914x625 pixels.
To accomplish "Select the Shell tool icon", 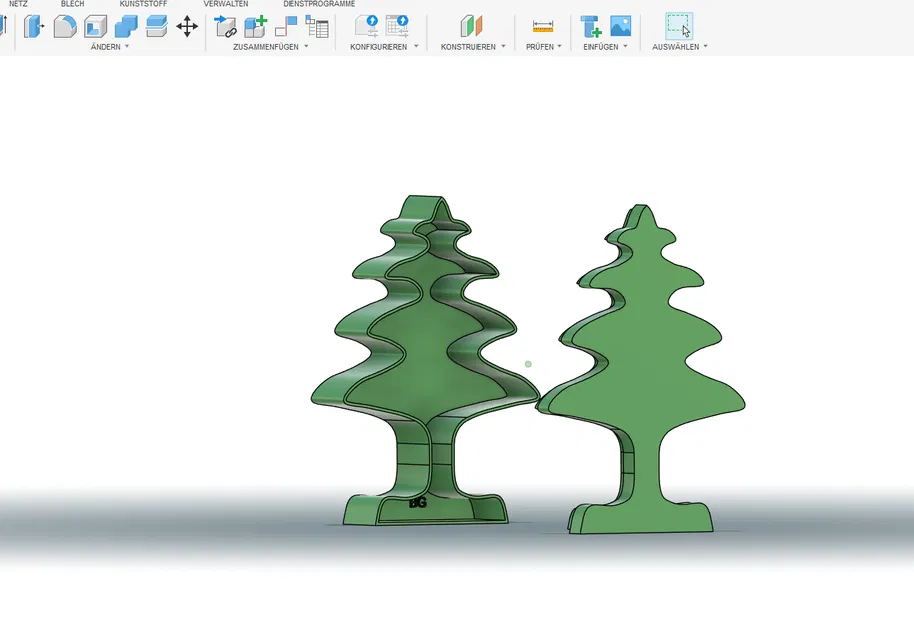I will pyautogui.click(x=95, y=27).
